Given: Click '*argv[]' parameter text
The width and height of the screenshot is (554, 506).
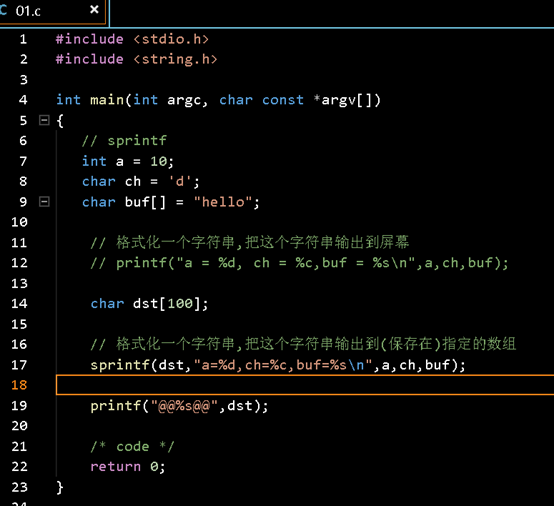Looking at the screenshot, I should tap(347, 100).
